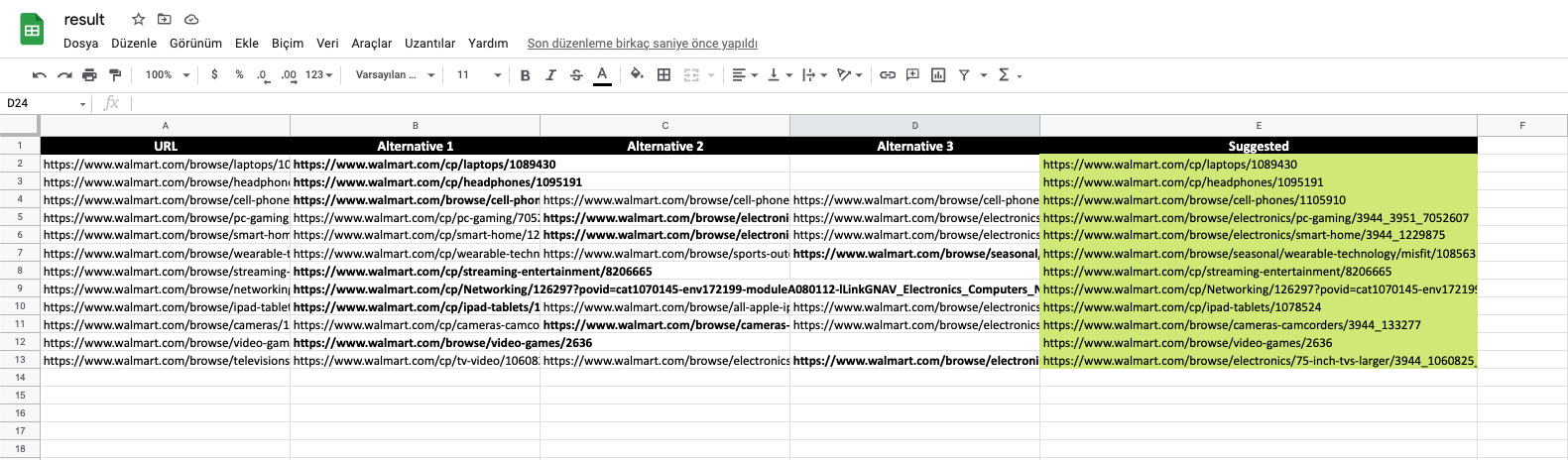
Task: Open the number format 123 dropdown
Action: pyautogui.click(x=318, y=75)
